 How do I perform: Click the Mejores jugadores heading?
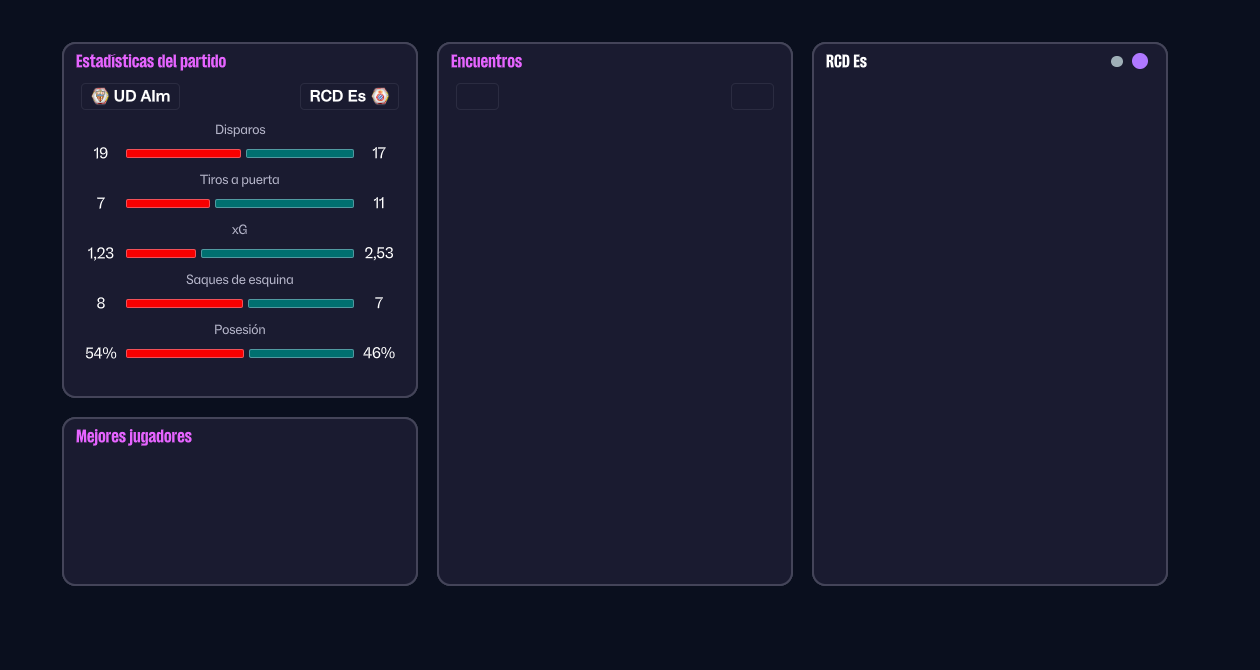coord(134,436)
